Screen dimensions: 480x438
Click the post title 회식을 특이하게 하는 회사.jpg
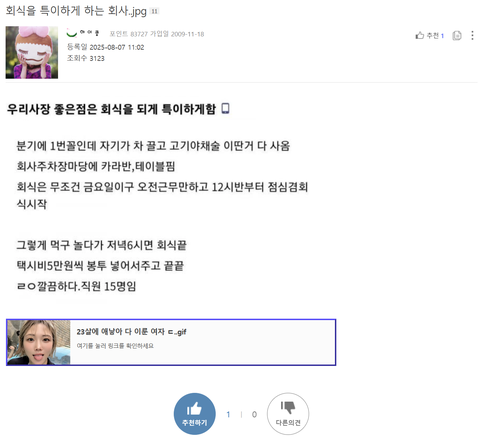point(76,11)
